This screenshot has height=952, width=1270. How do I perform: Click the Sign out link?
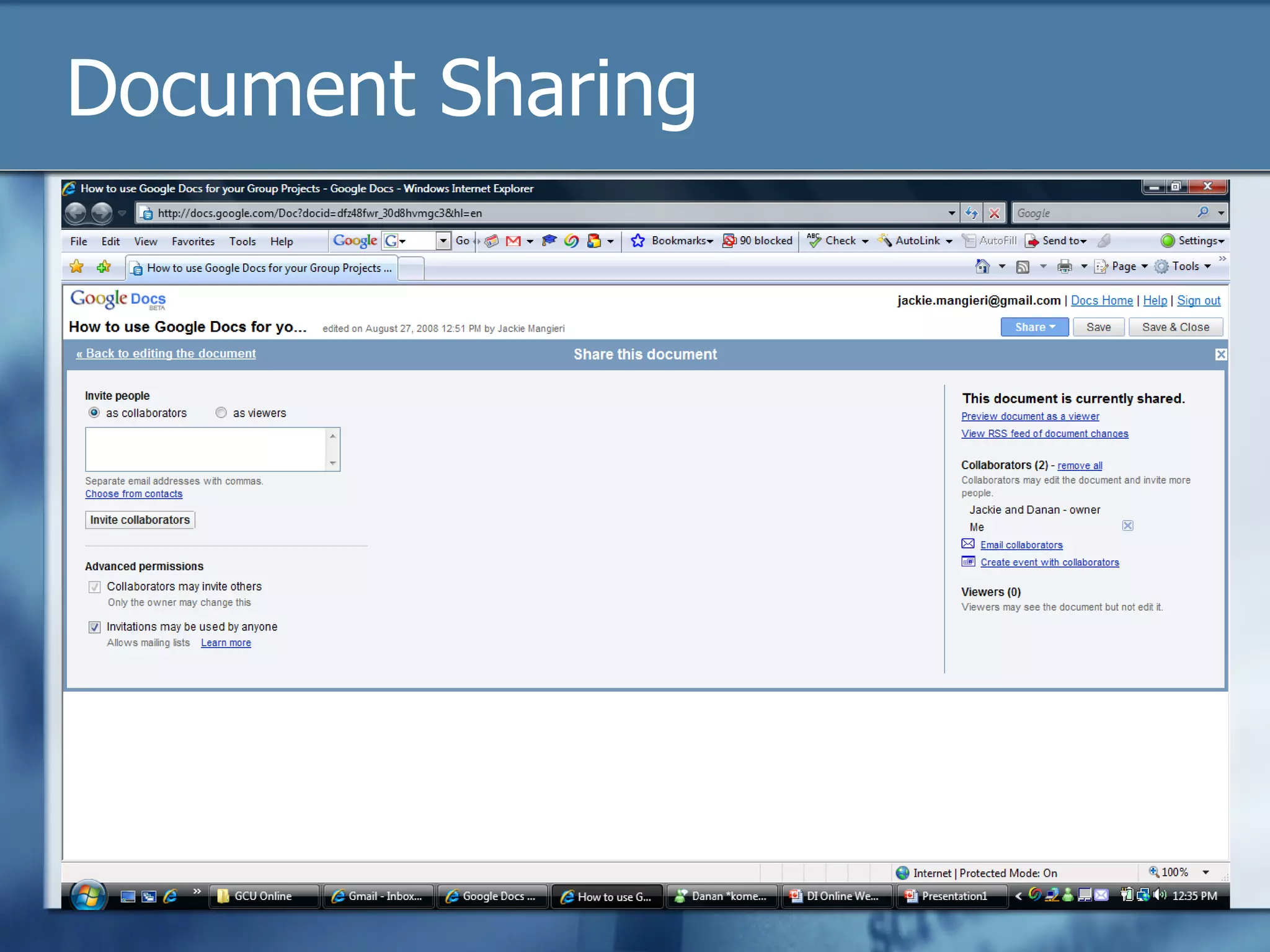tap(1199, 301)
